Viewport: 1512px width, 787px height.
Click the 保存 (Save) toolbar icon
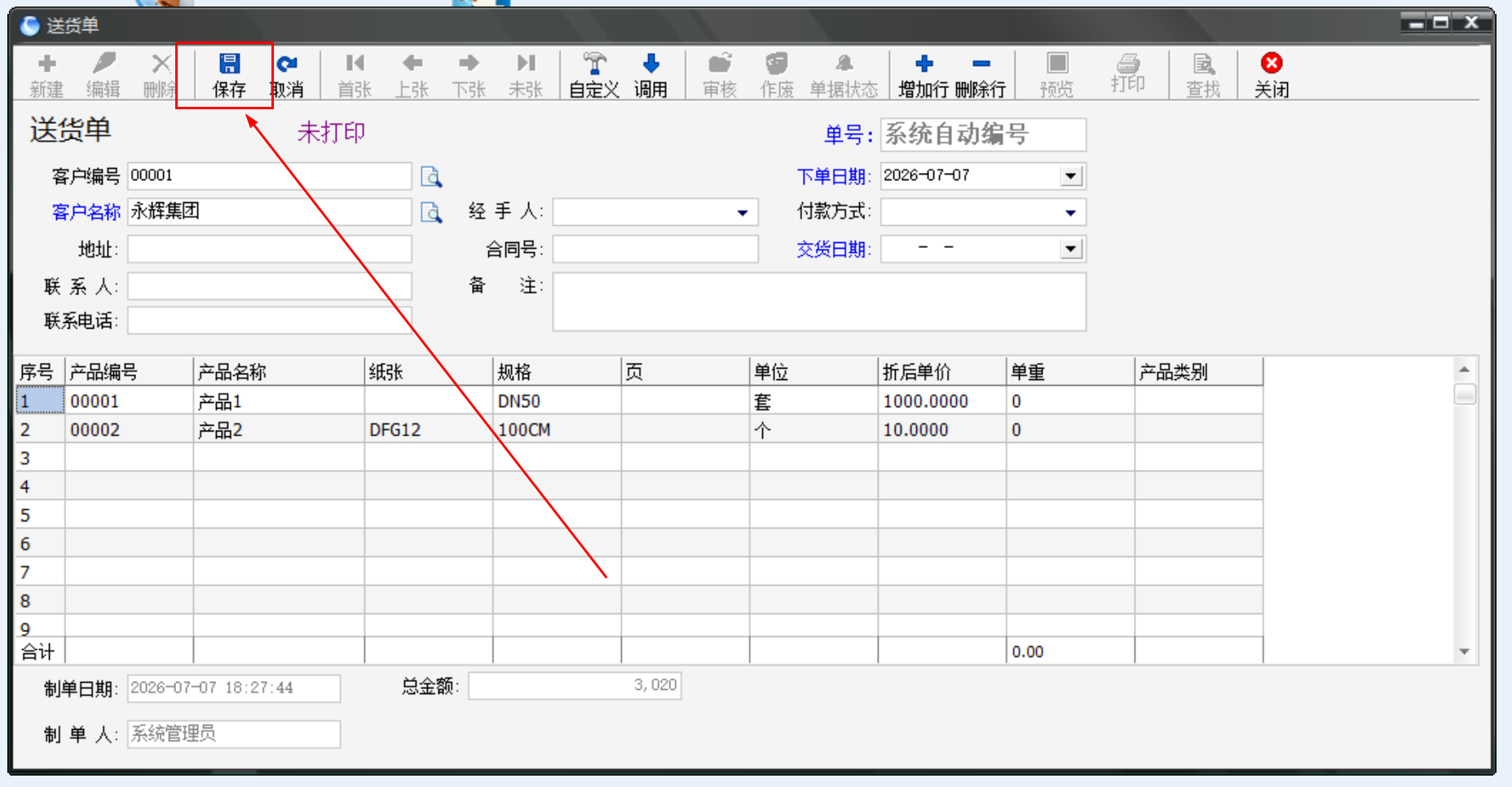coord(229,75)
